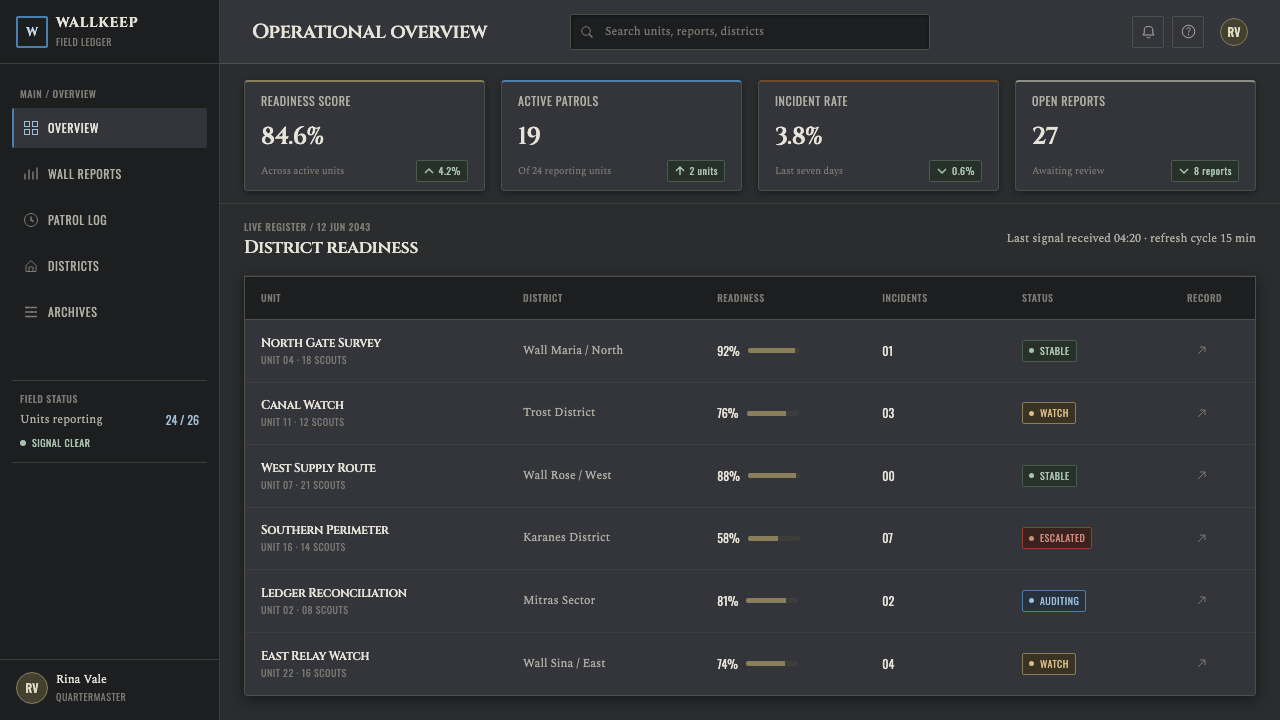This screenshot has width=1280, height=720.
Task: Open Patrol Log section
Action: [109, 220]
